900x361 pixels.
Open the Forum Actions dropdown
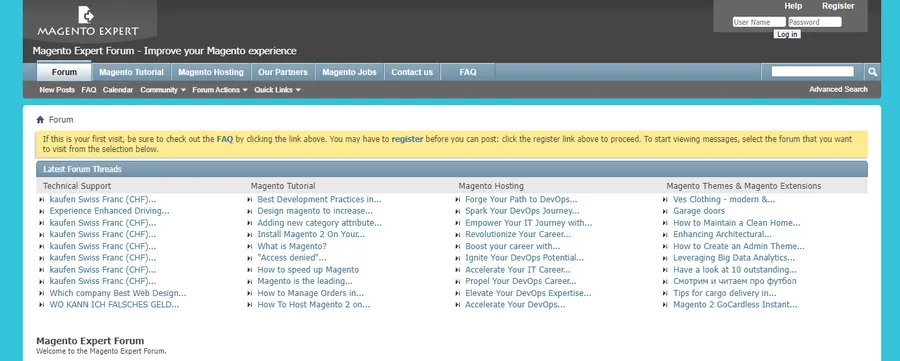[220, 90]
